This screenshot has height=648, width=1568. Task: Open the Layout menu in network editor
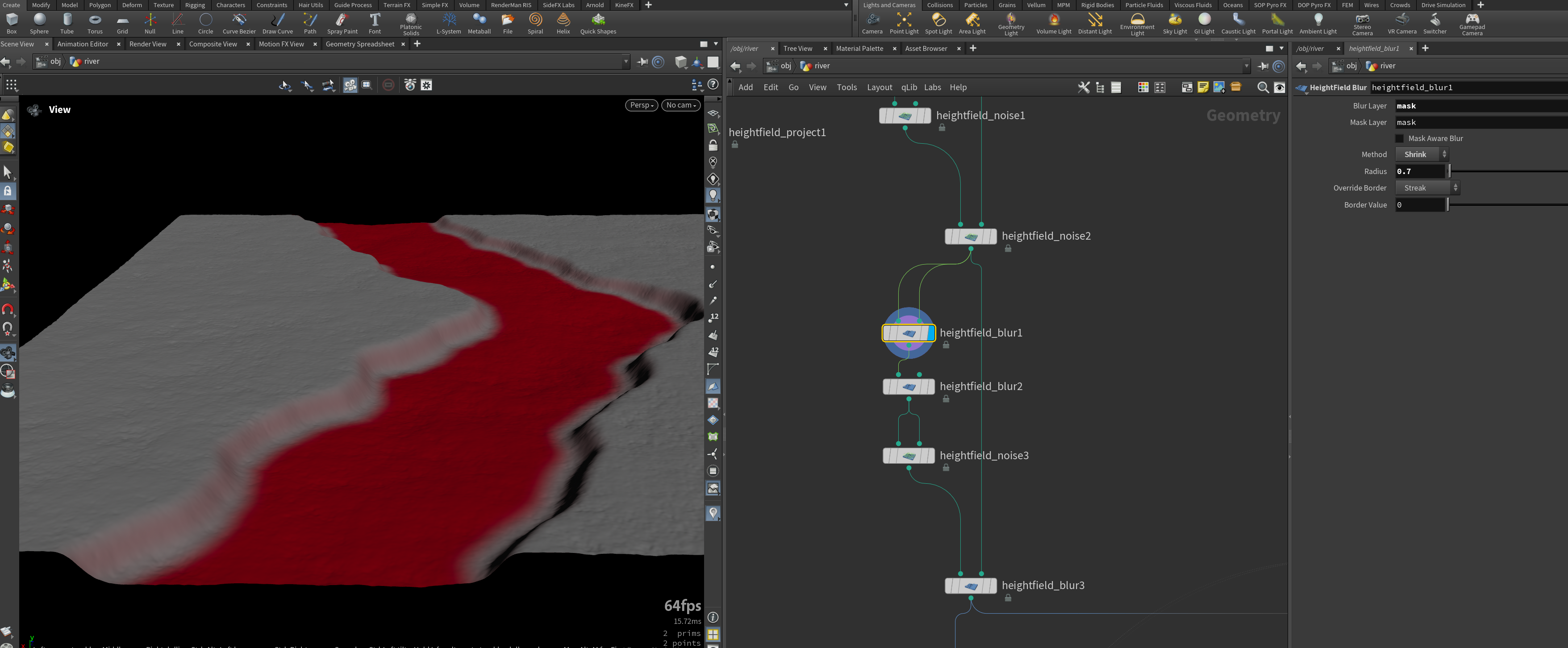(x=879, y=87)
